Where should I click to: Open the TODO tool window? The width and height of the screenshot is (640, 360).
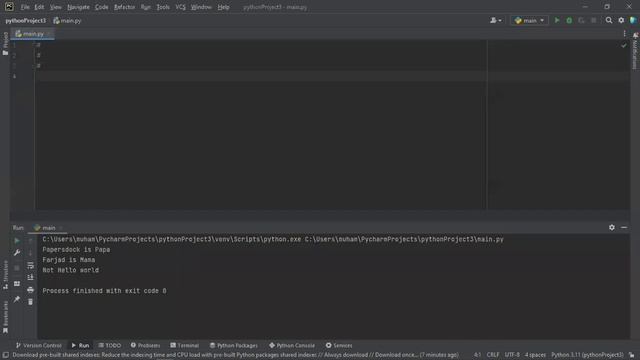tap(109, 345)
